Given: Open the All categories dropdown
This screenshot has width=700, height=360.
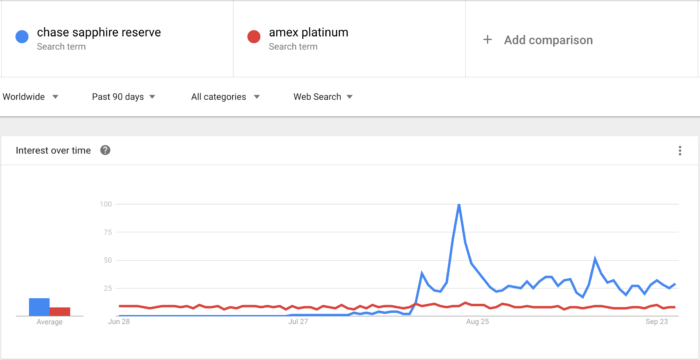Looking at the screenshot, I should pos(225,96).
